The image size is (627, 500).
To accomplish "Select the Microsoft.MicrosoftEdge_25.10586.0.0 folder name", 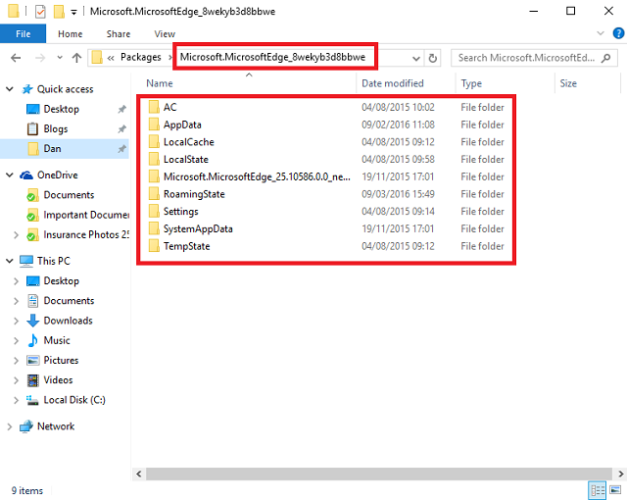I will [x=257, y=176].
